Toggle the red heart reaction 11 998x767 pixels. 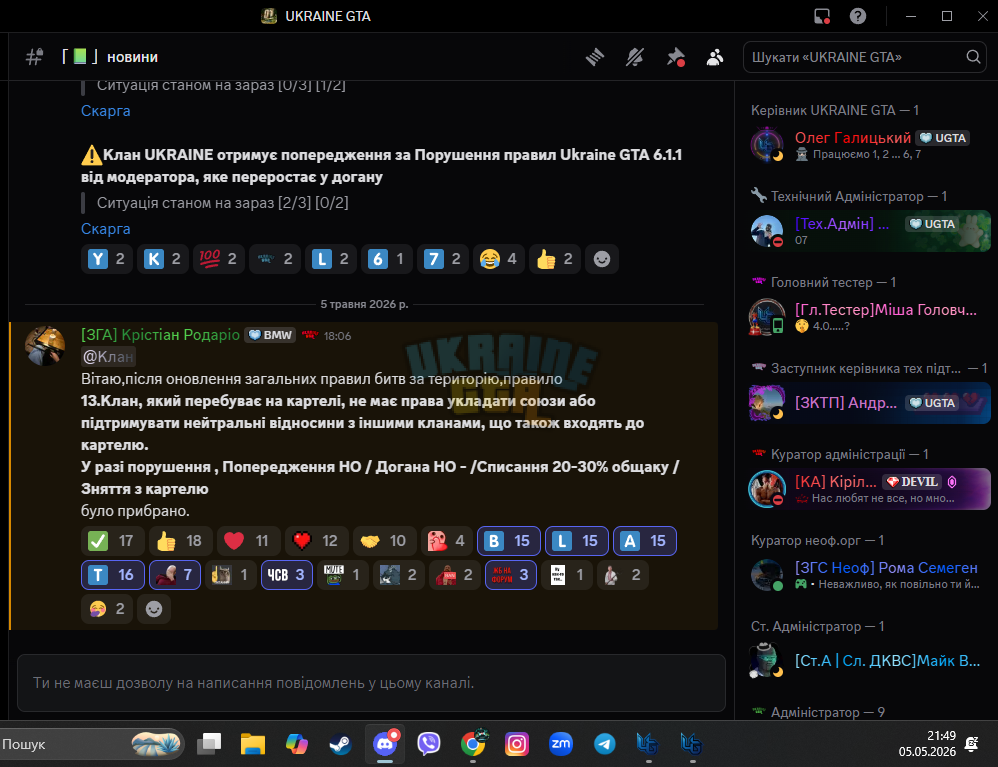click(x=248, y=541)
